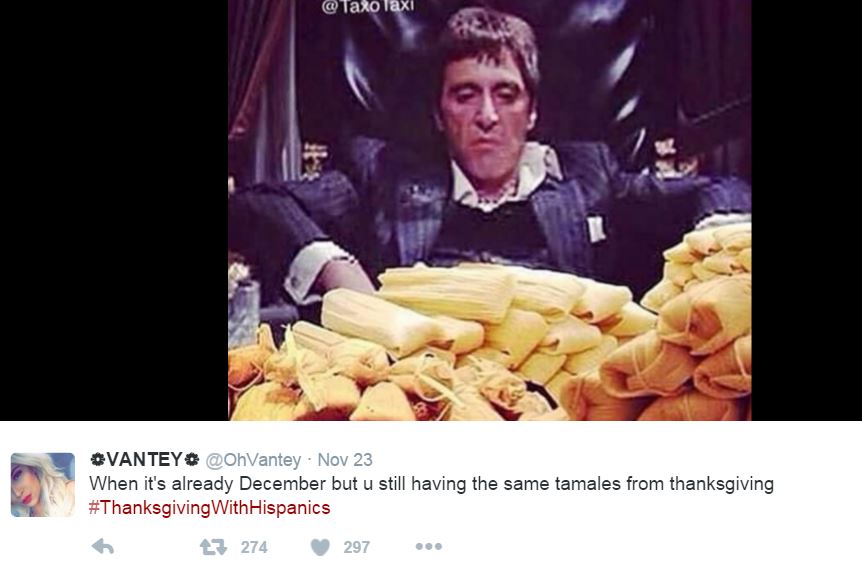Click the VANTEY display name
The height and width of the screenshot is (572, 862).
coord(144,459)
